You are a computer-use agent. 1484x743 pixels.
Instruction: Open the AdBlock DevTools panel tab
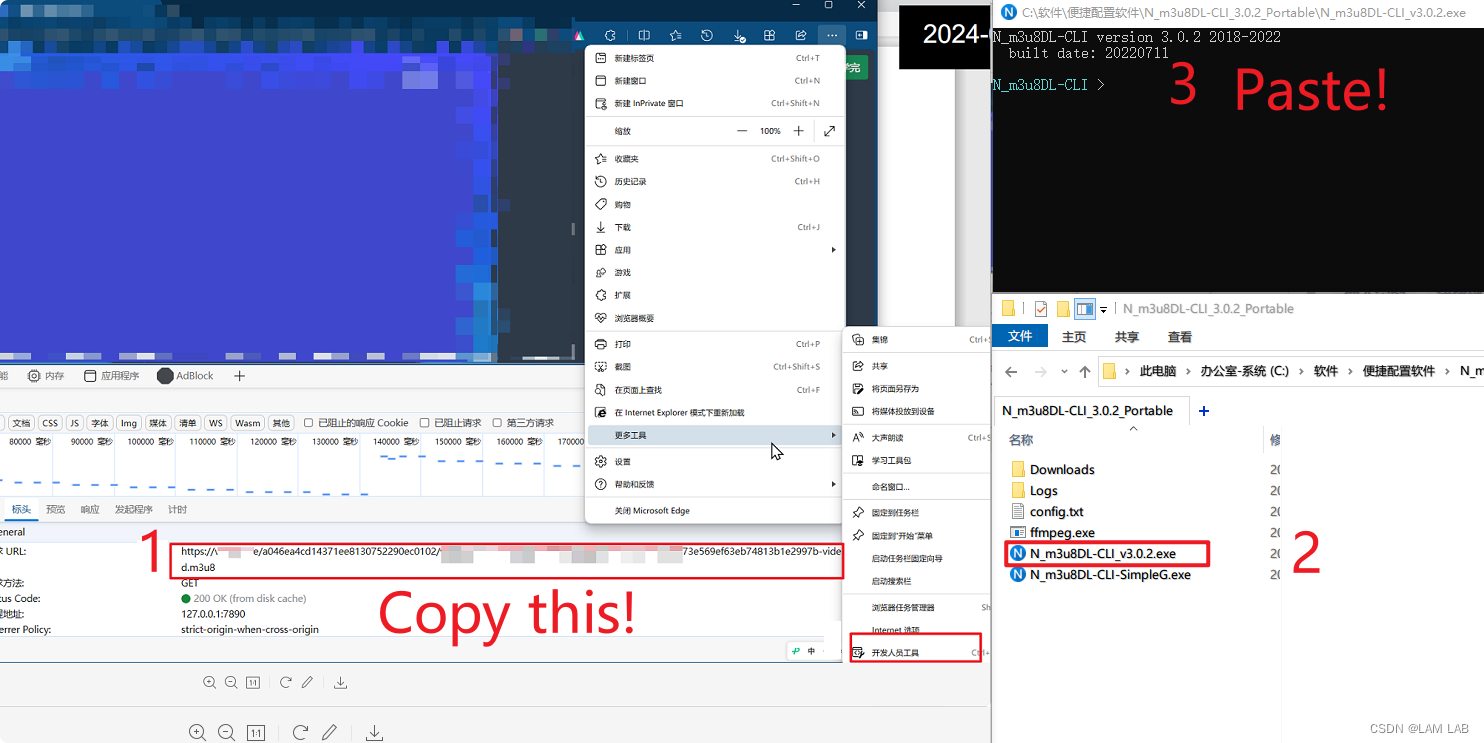click(186, 376)
